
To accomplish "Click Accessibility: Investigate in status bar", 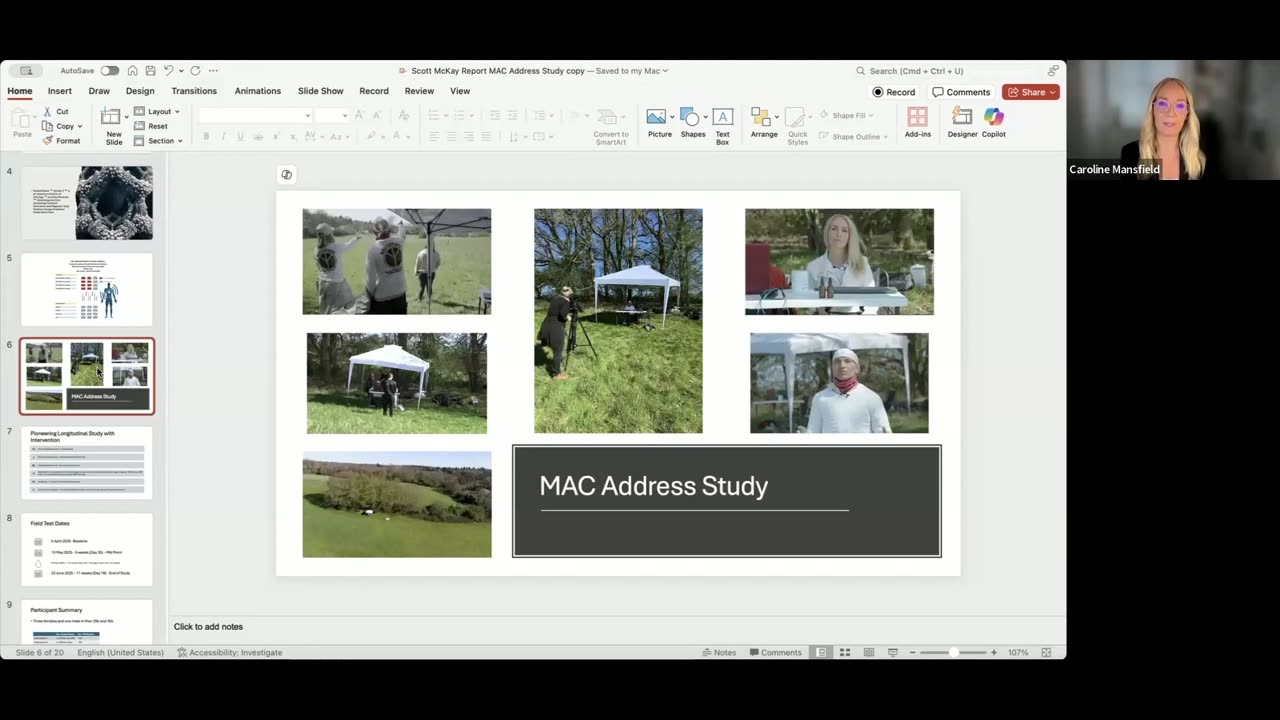I will click(x=230, y=652).
